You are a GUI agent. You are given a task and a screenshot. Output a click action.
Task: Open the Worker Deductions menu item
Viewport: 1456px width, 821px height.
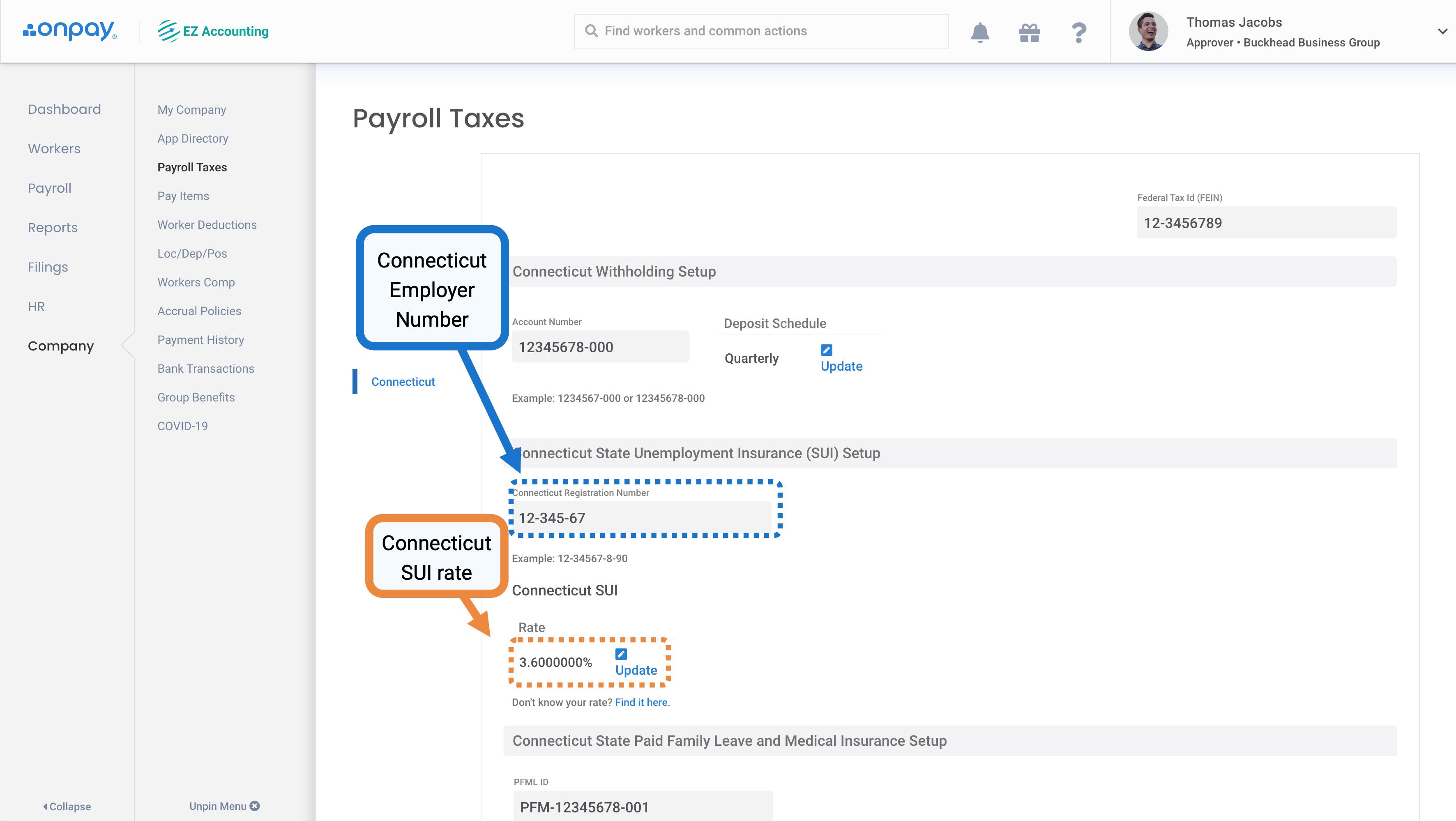[x=207, y=224]
